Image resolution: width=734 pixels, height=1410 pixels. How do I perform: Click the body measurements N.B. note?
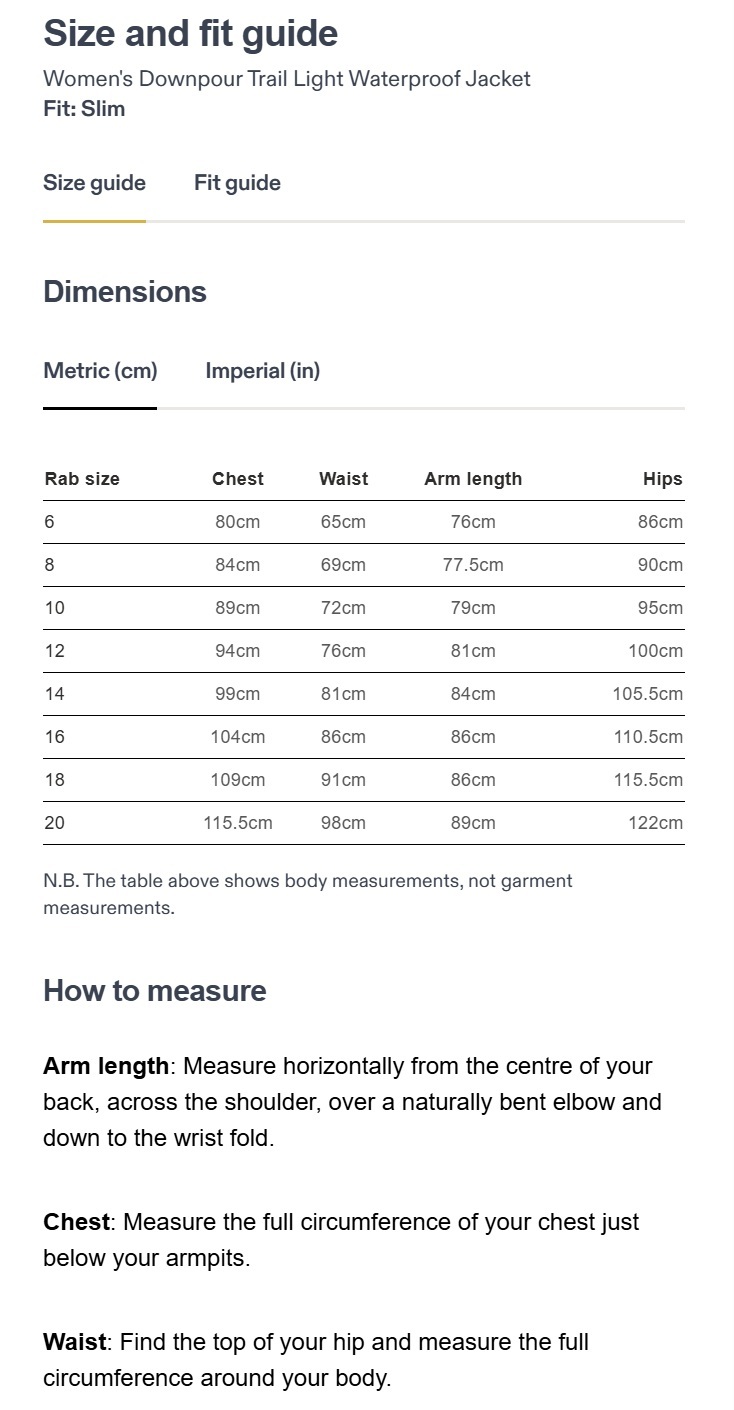(x=307, y=894)
